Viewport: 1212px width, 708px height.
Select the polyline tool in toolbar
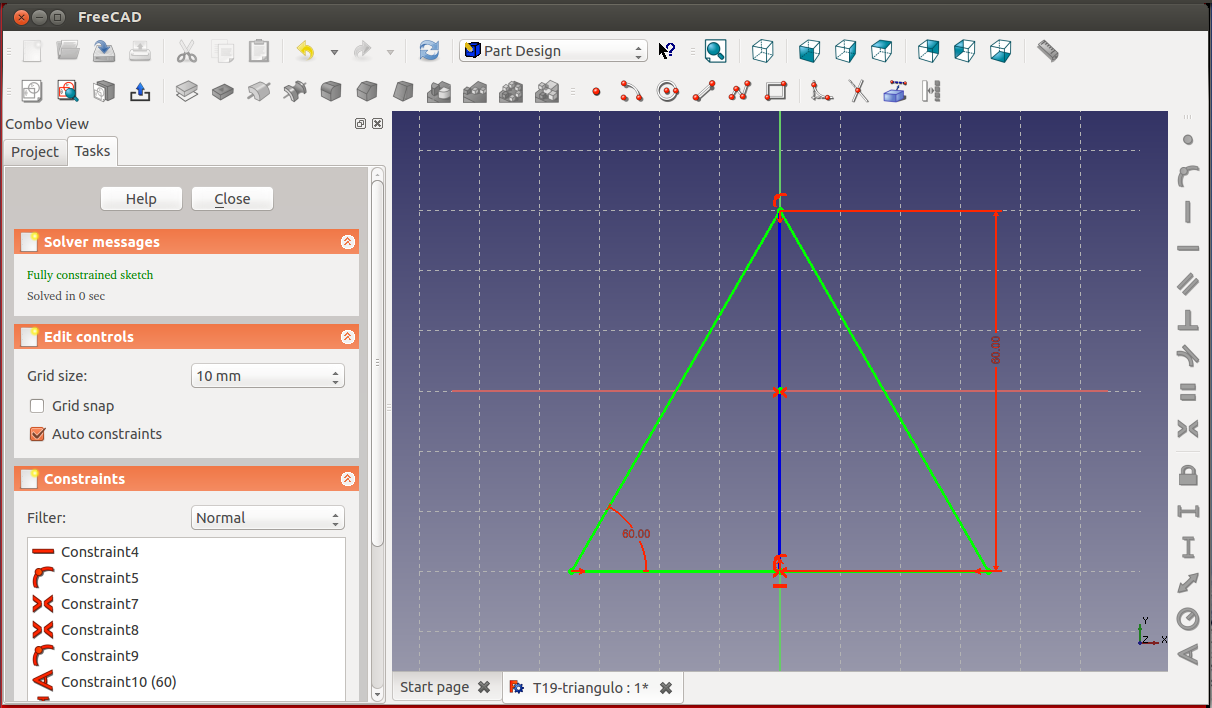[x=740, y=92]
